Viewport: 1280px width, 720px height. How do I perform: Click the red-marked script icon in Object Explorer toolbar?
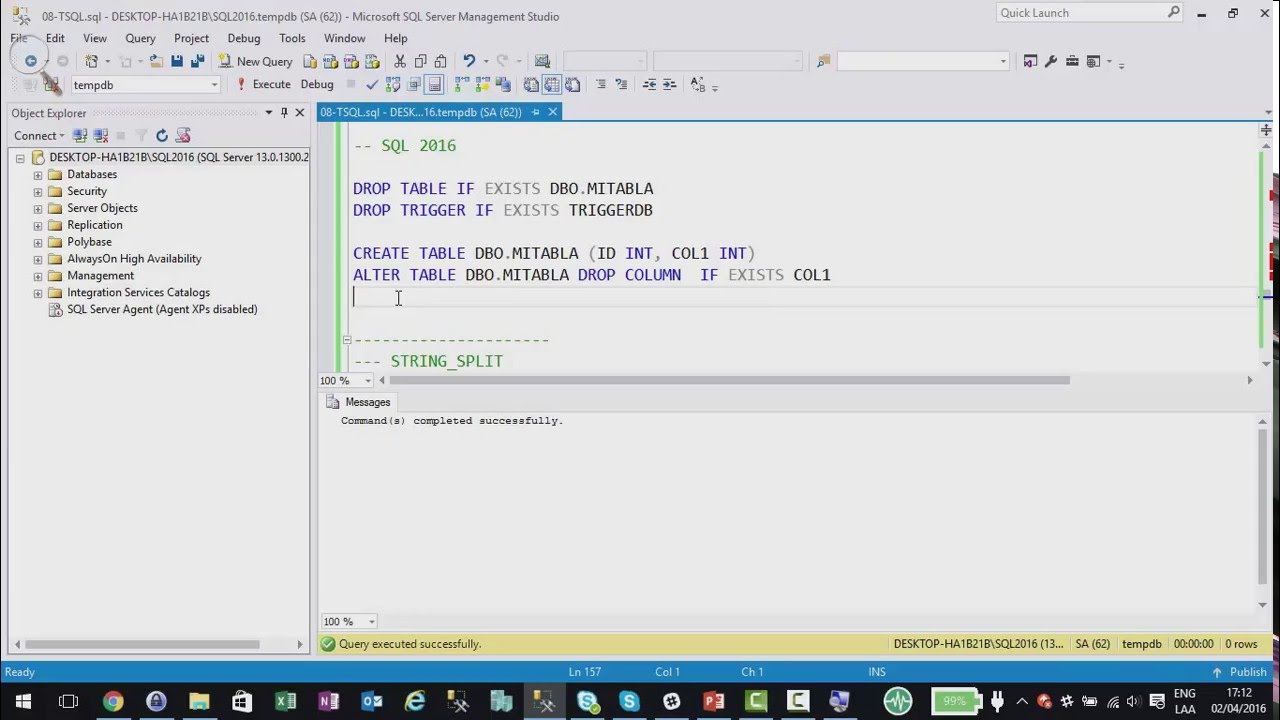tap(183, 135)
